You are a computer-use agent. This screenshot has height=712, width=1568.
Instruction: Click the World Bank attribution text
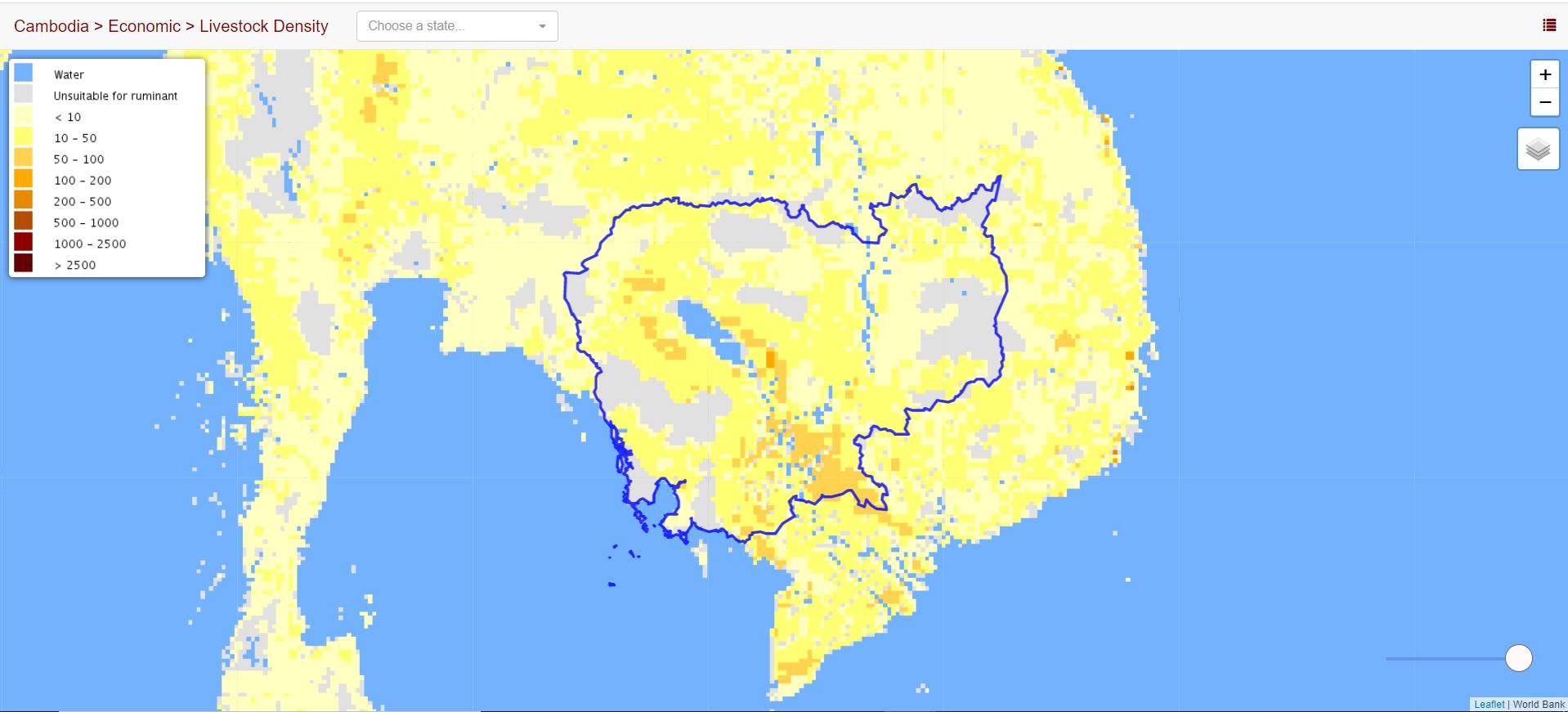(x=1538, y=704)
